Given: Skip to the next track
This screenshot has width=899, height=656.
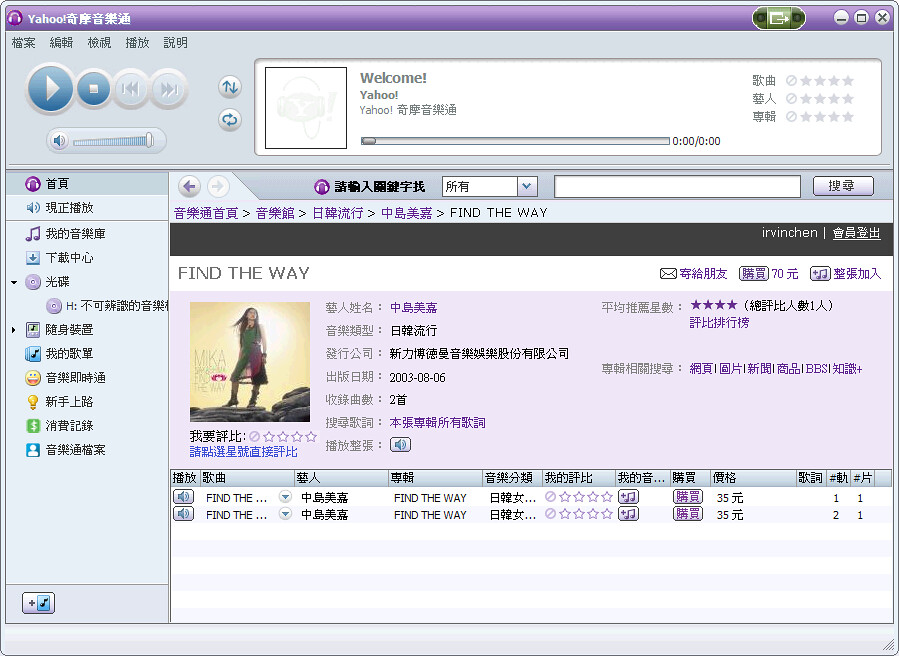Looking at the screenshot, I should pos(169,90).
